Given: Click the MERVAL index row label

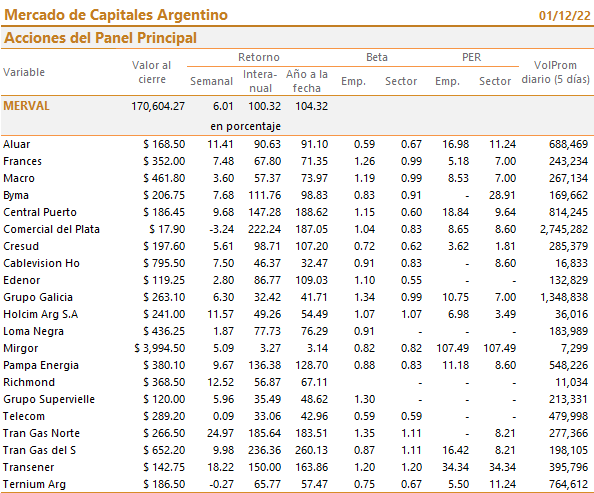Looking at the screenshot, I should click(x=26, y=106).
